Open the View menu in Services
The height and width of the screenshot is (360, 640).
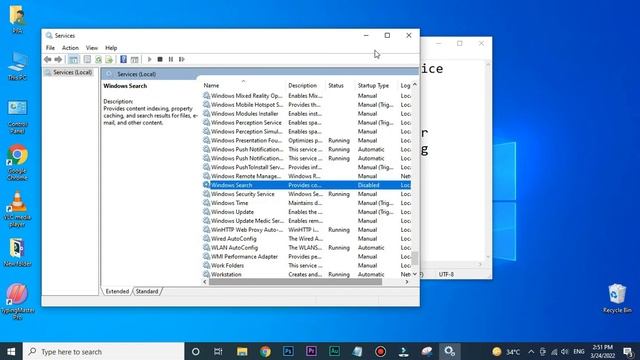(x=92, y=48)
